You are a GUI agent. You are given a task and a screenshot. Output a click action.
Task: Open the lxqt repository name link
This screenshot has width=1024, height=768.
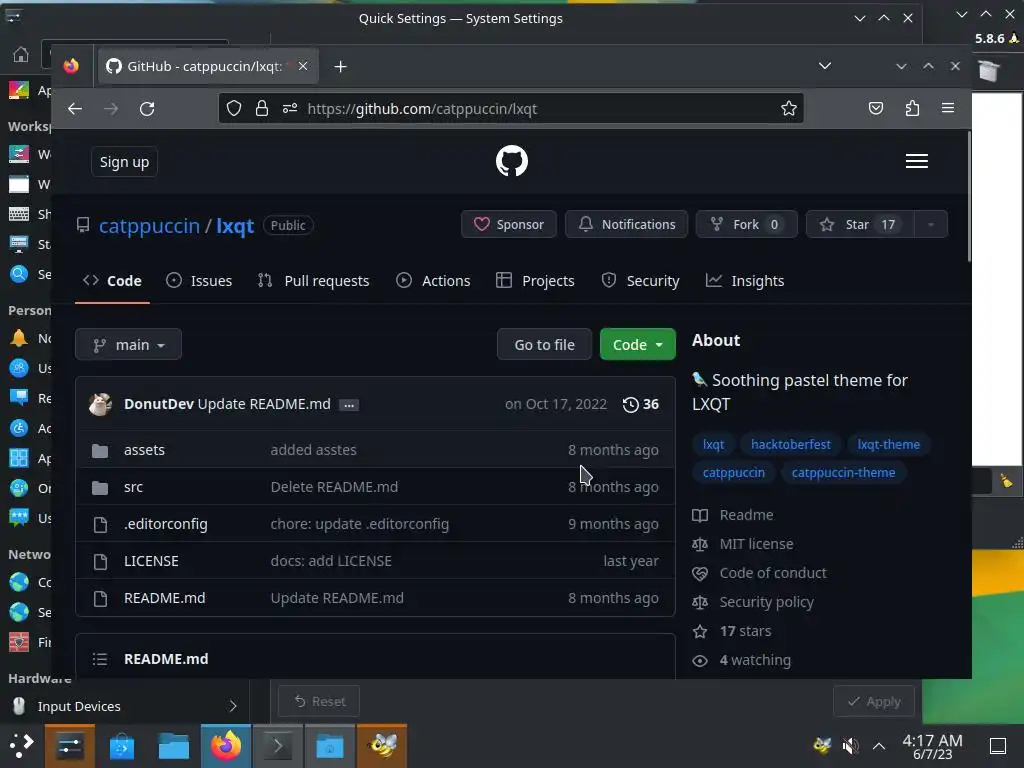[x=234, y=226]
